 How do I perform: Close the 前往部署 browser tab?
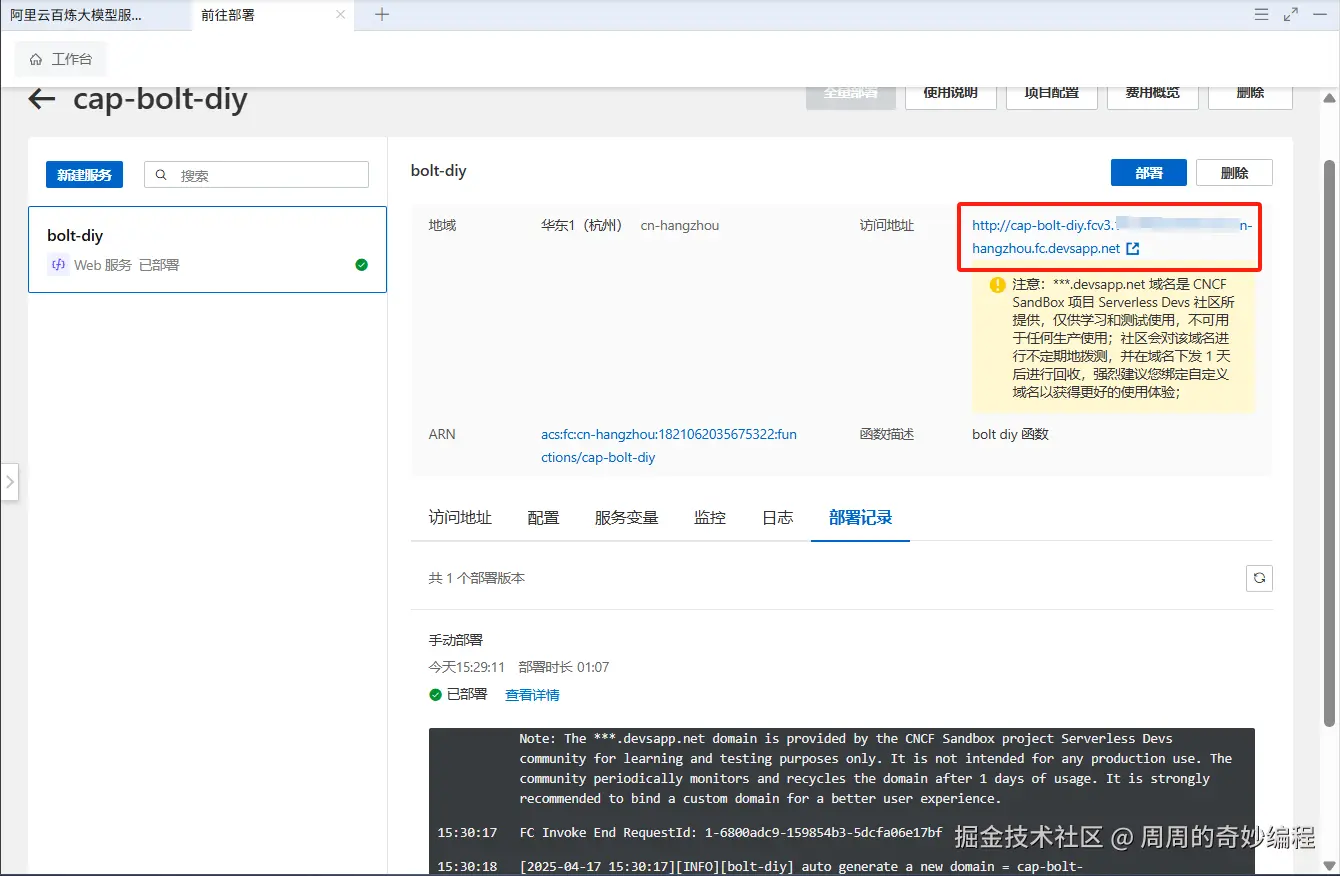(341, 15)
